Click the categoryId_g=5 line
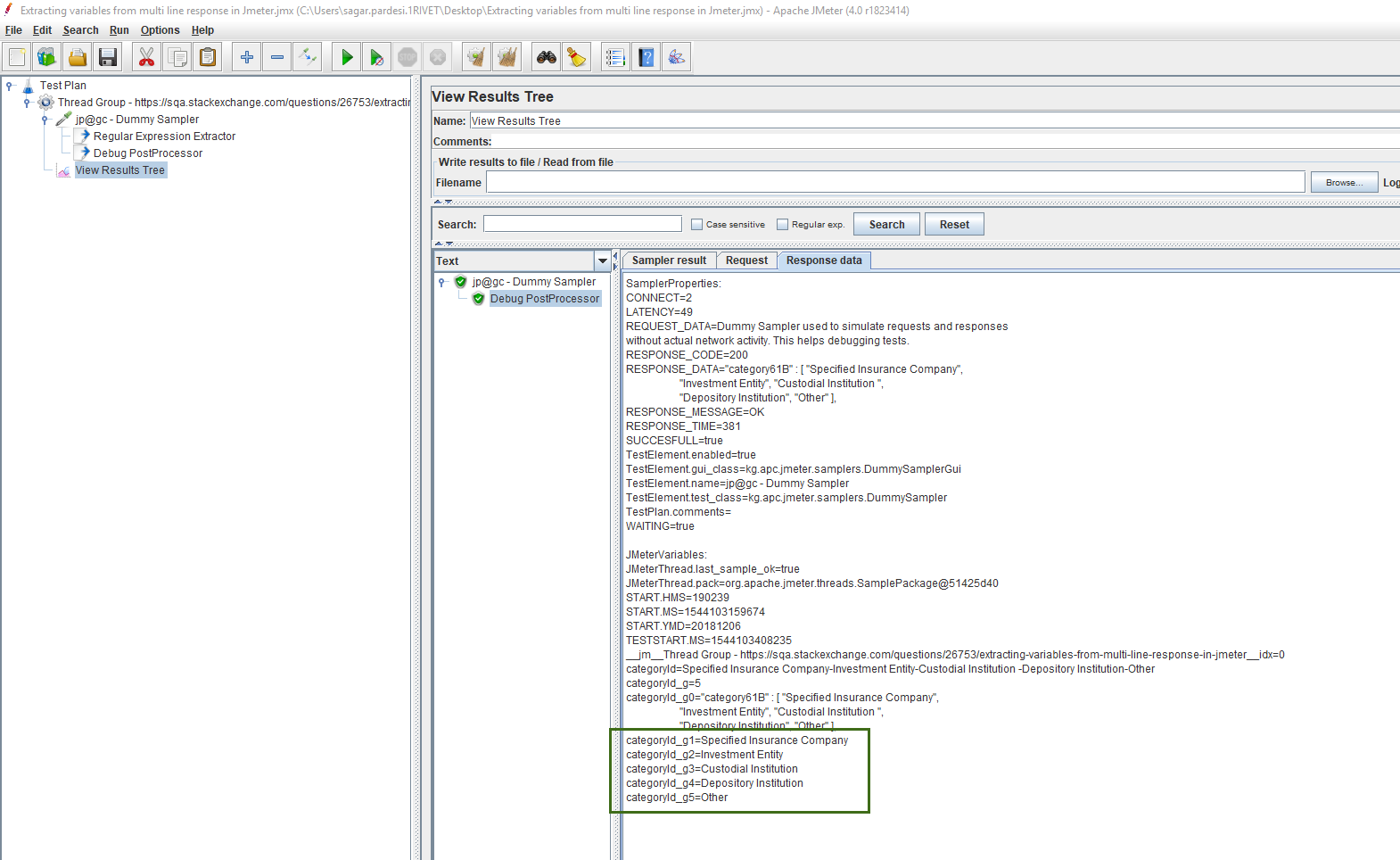This screenshot has width=1400, height=860. (663, 683)
